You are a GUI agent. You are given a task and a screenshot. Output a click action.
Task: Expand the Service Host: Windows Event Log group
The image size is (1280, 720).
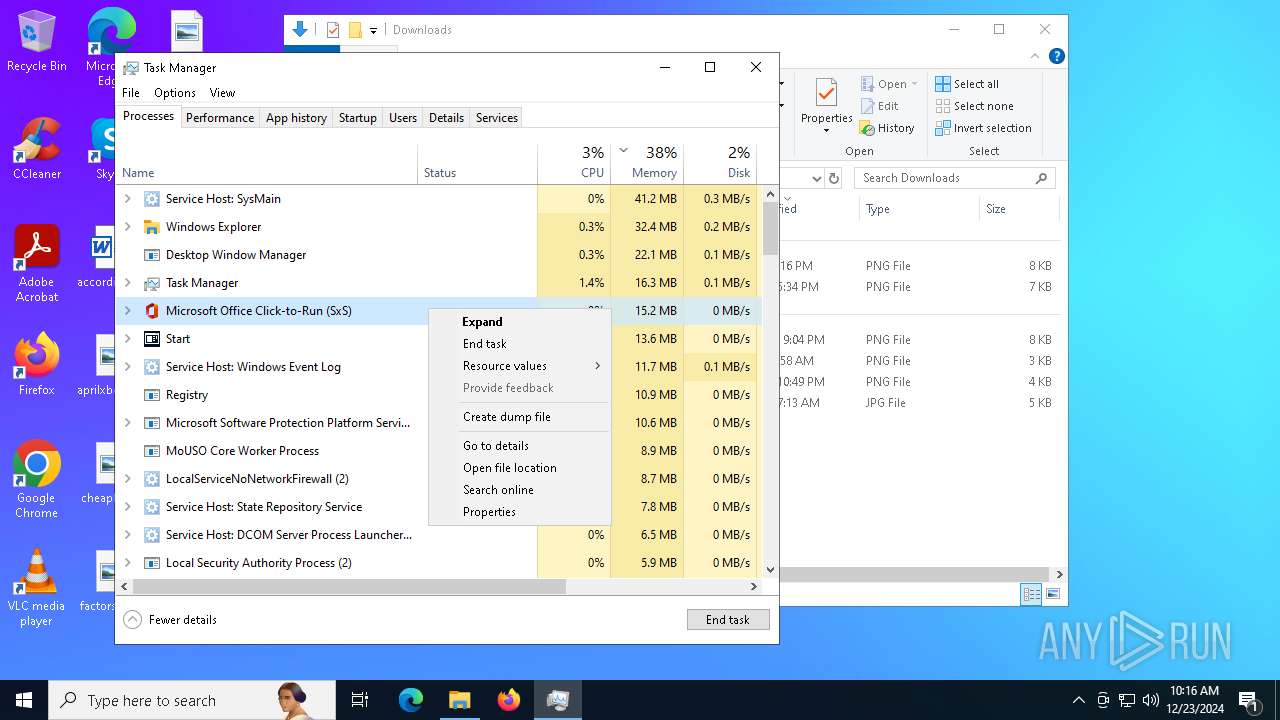coord(127,367)
